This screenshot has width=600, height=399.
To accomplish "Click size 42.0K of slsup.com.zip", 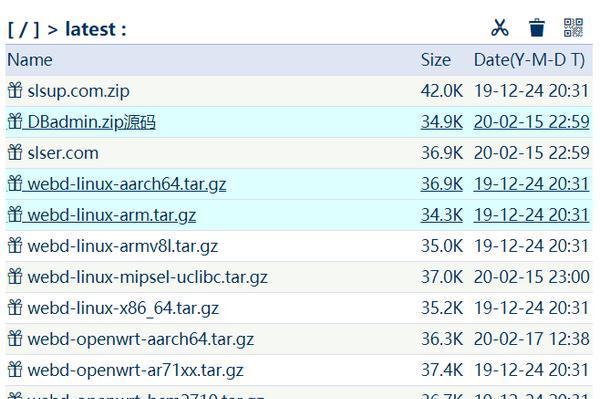I will click(x=442, y=91).
